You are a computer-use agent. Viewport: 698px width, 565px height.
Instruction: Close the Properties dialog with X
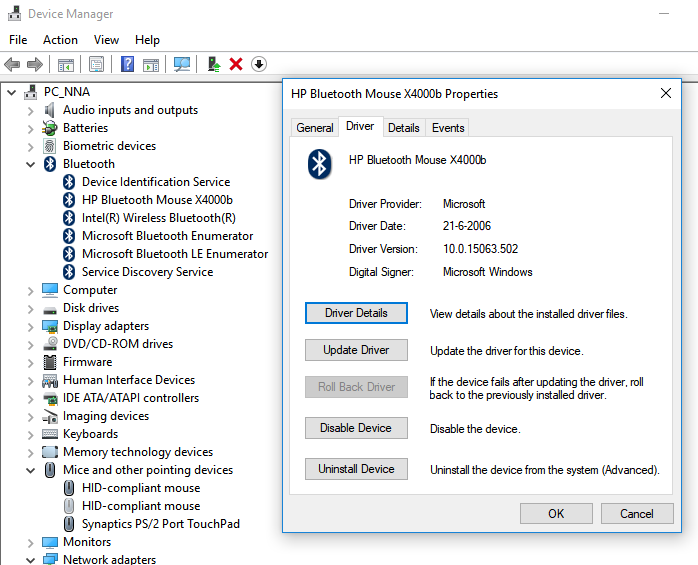pos(666,93)
